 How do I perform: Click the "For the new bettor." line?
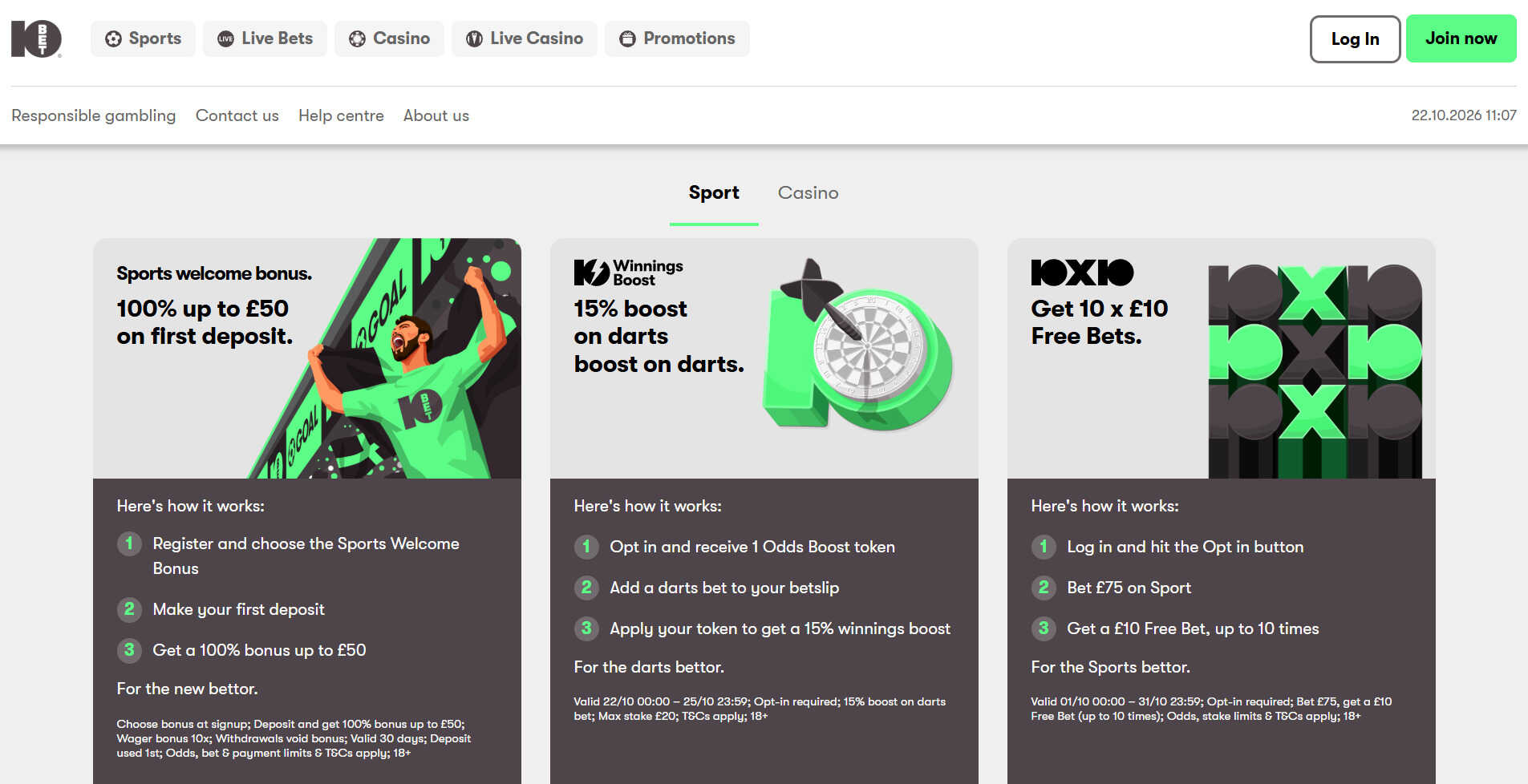point(187,689)
